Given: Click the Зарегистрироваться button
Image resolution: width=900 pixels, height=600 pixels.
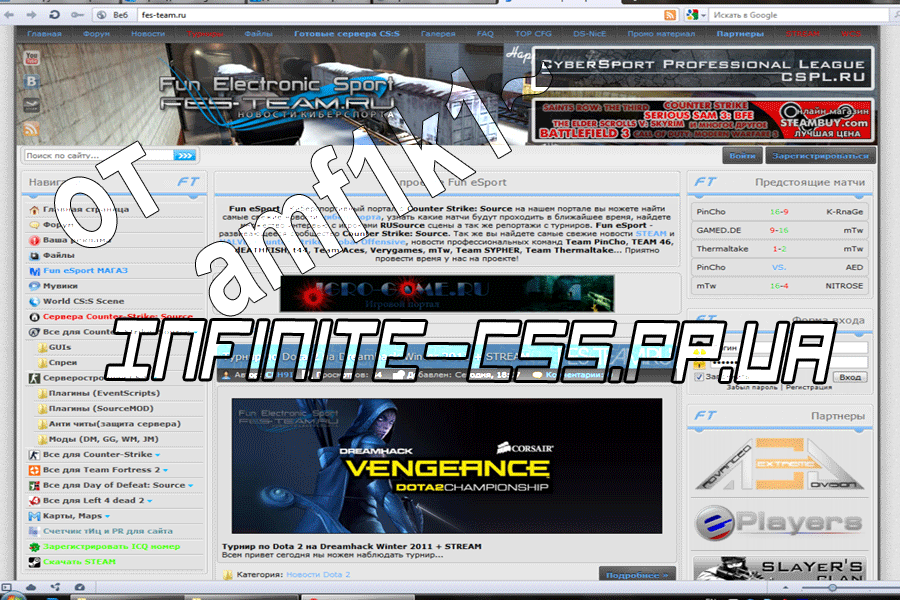Looking at the screenshot, I should [x=820, y=156].
